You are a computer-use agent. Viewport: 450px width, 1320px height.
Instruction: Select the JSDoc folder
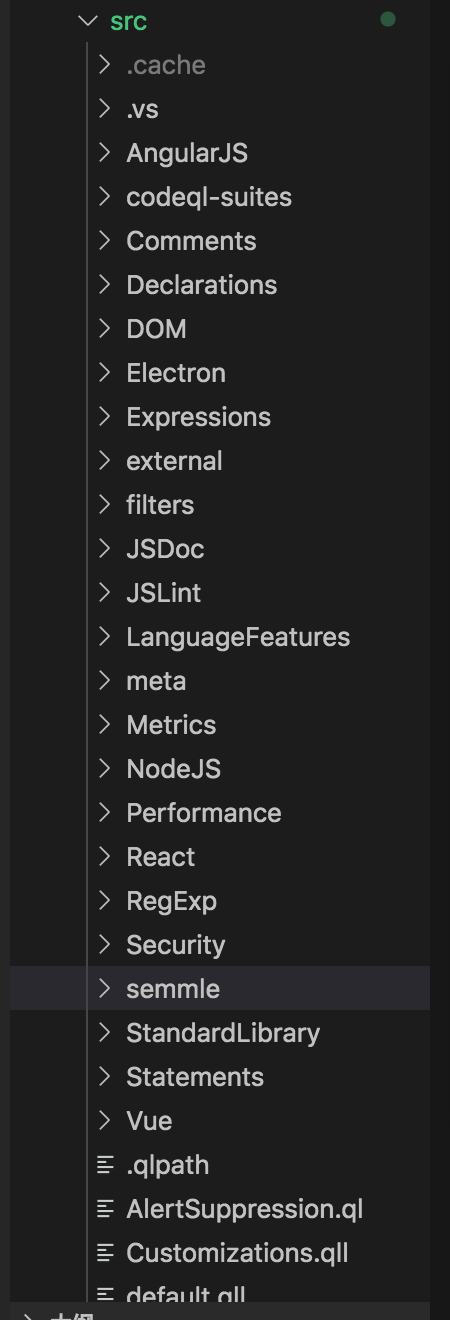220,549
